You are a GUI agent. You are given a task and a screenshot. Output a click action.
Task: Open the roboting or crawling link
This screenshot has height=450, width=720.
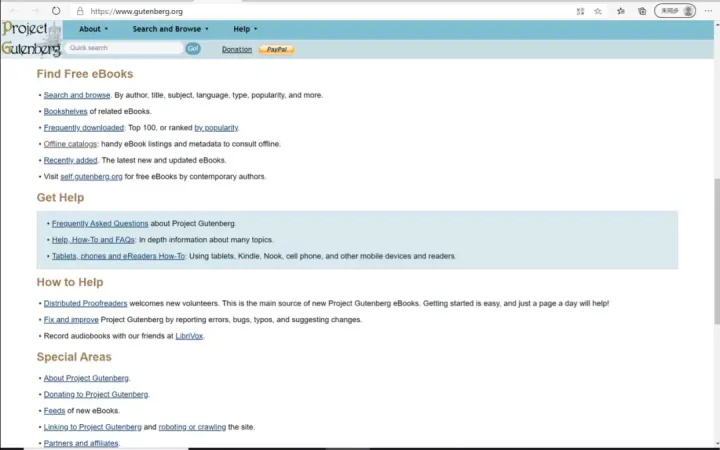pos(192,427)
